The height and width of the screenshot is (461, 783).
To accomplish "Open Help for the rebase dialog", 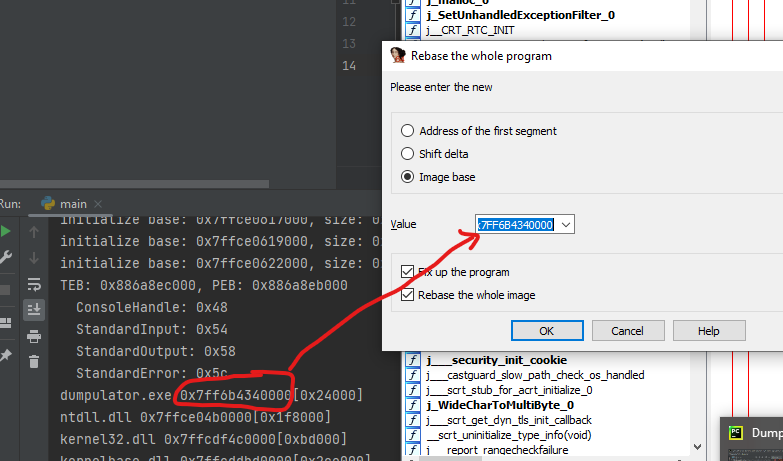I will (708, 331).
